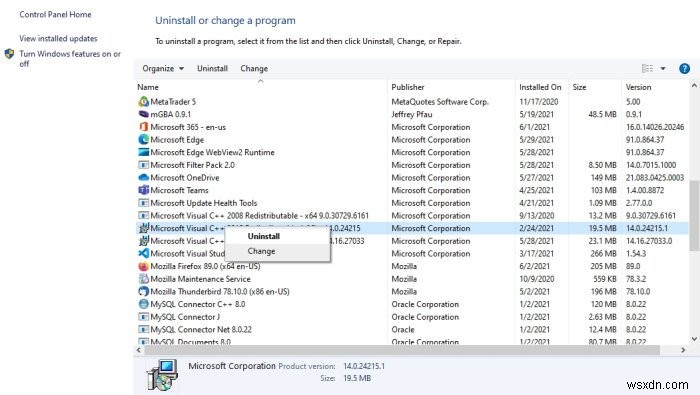Click the MetaTrader 5 program icon
The image size is (700, 395).
143,102
